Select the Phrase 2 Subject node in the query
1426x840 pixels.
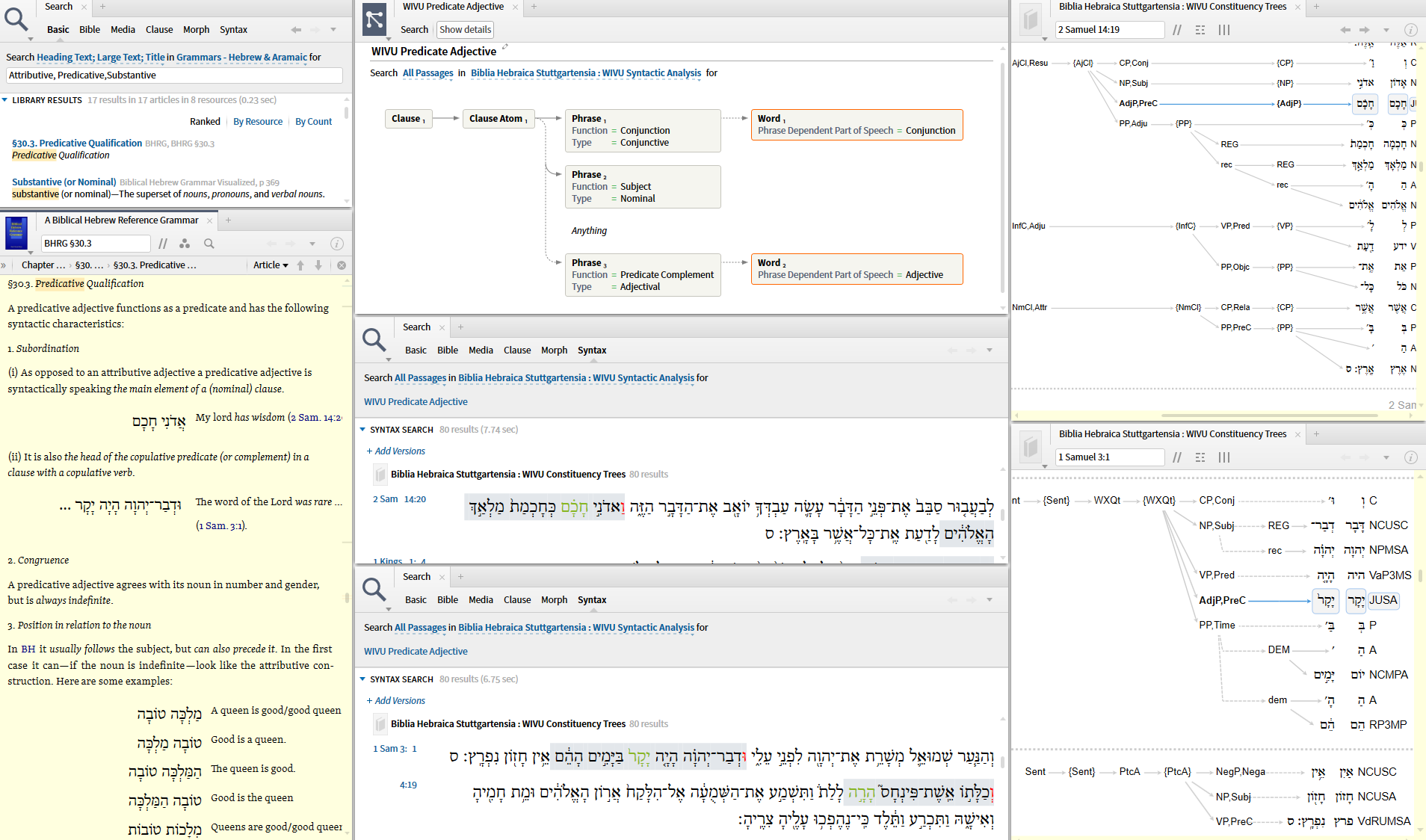point(643,187)
